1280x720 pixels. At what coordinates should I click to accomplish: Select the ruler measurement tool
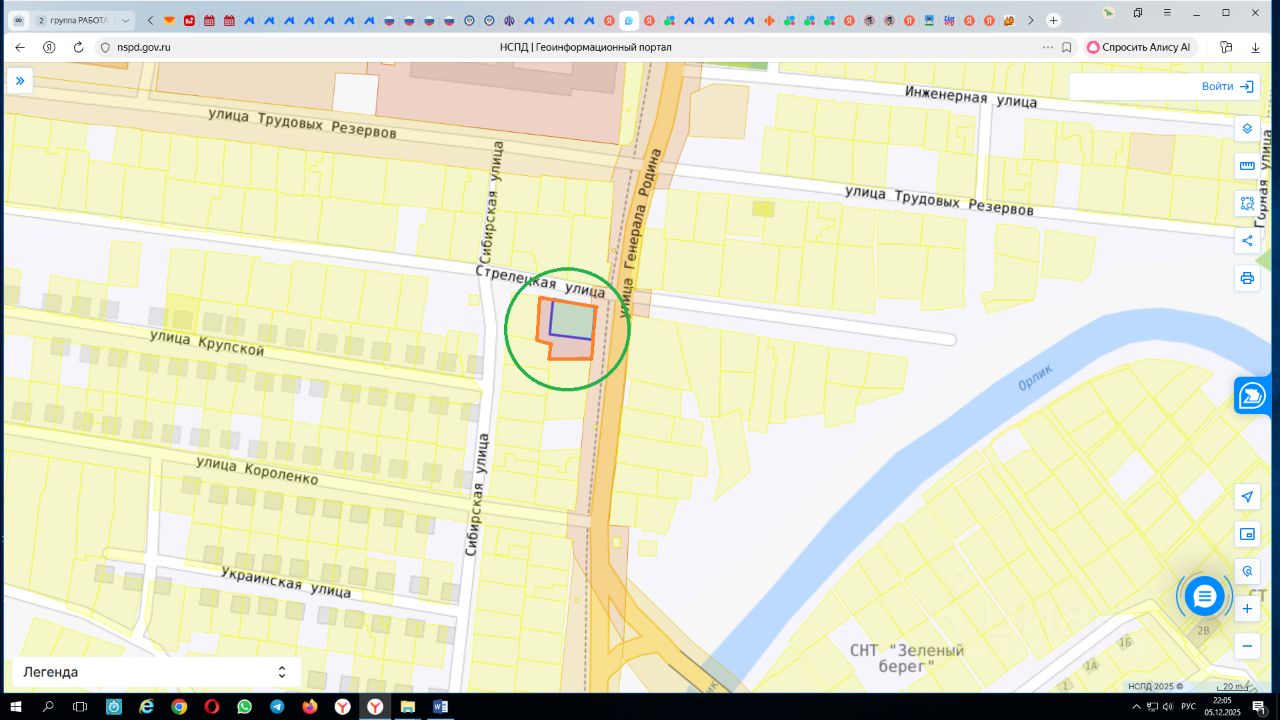(1247, 166)
